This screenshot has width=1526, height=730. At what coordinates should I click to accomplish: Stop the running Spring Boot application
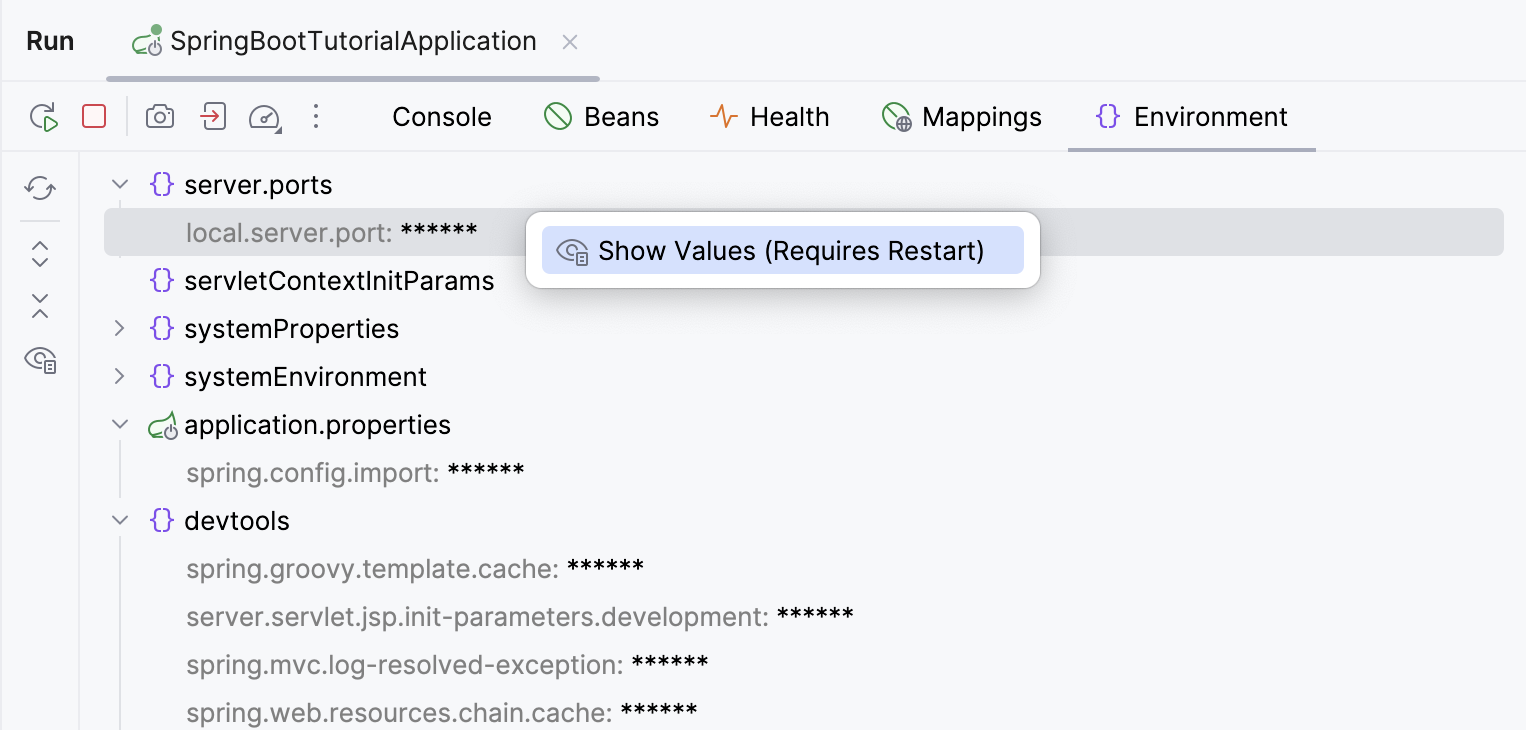[94, 117]
